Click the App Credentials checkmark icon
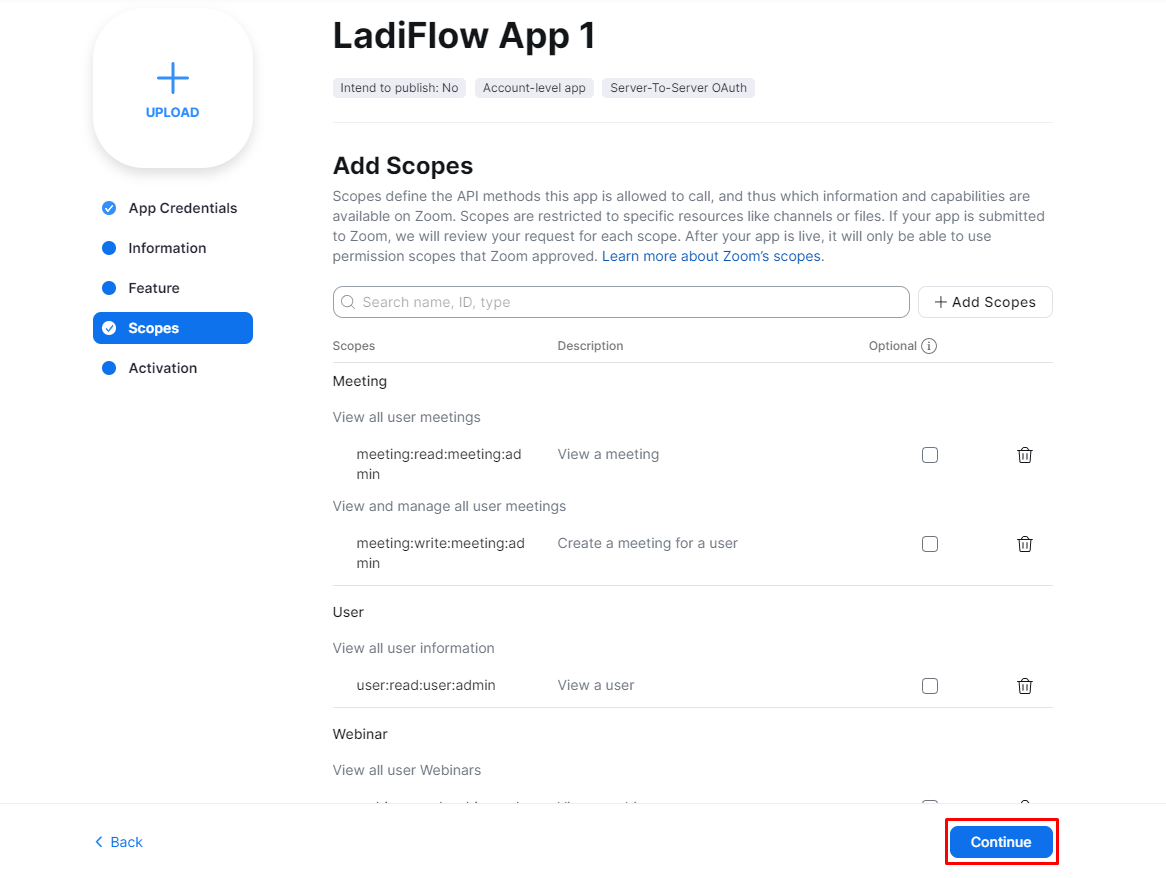Screen dimensions: 1166x878 pyautogui.click(x=109, y=208)
